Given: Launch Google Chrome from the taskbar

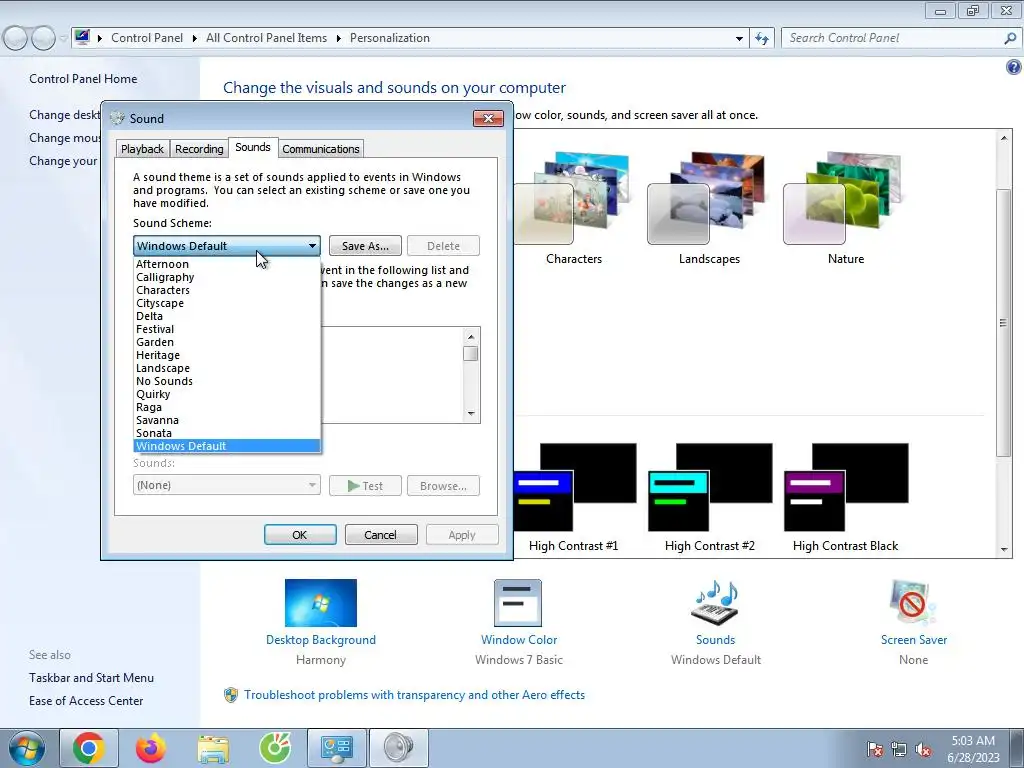Looking at the screenshot, I should click(x=88, y=748).
